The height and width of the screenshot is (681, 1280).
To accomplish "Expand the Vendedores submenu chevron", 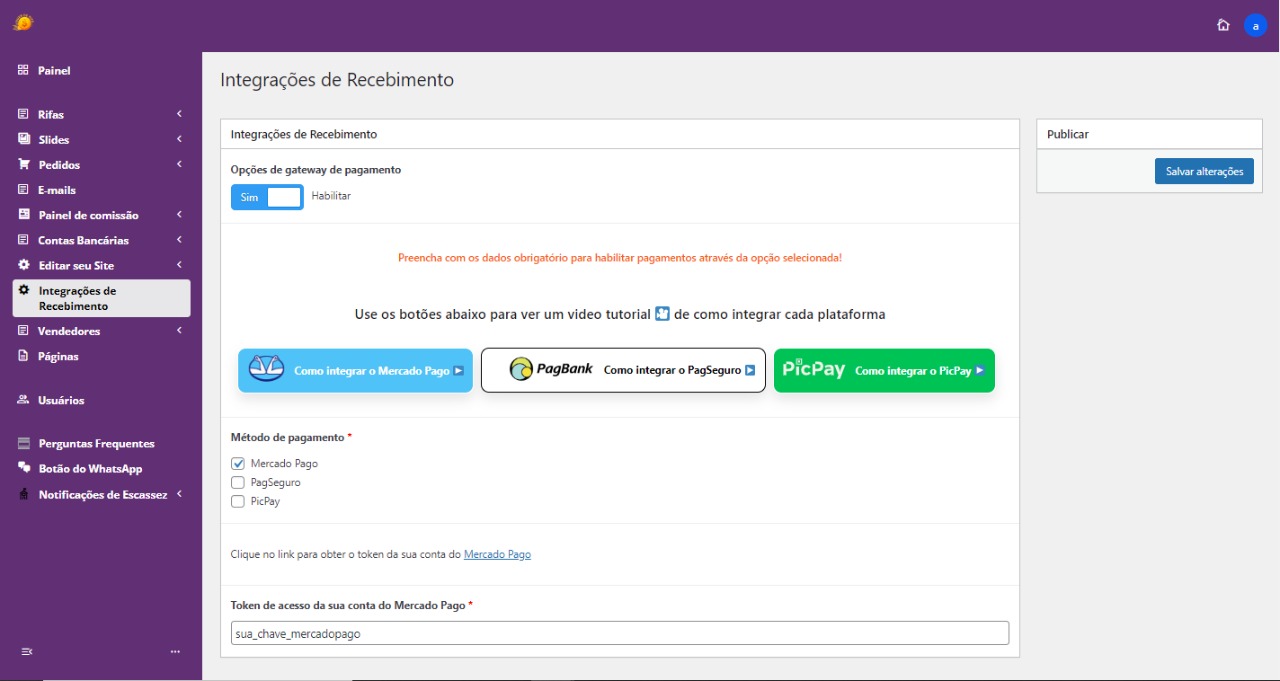I will coord(179,331).
